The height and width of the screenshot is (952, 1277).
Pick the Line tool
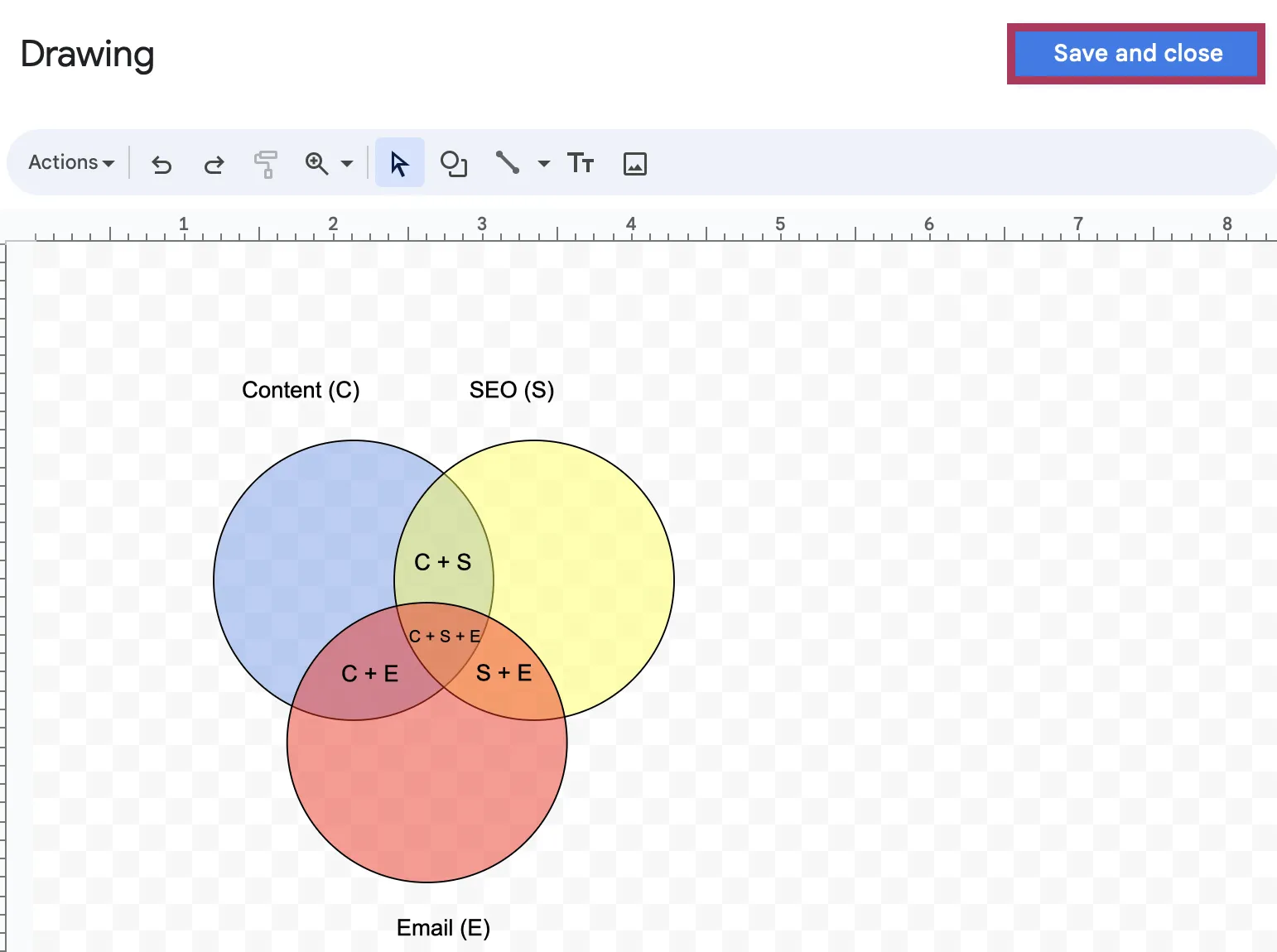[x=507, y=162]
